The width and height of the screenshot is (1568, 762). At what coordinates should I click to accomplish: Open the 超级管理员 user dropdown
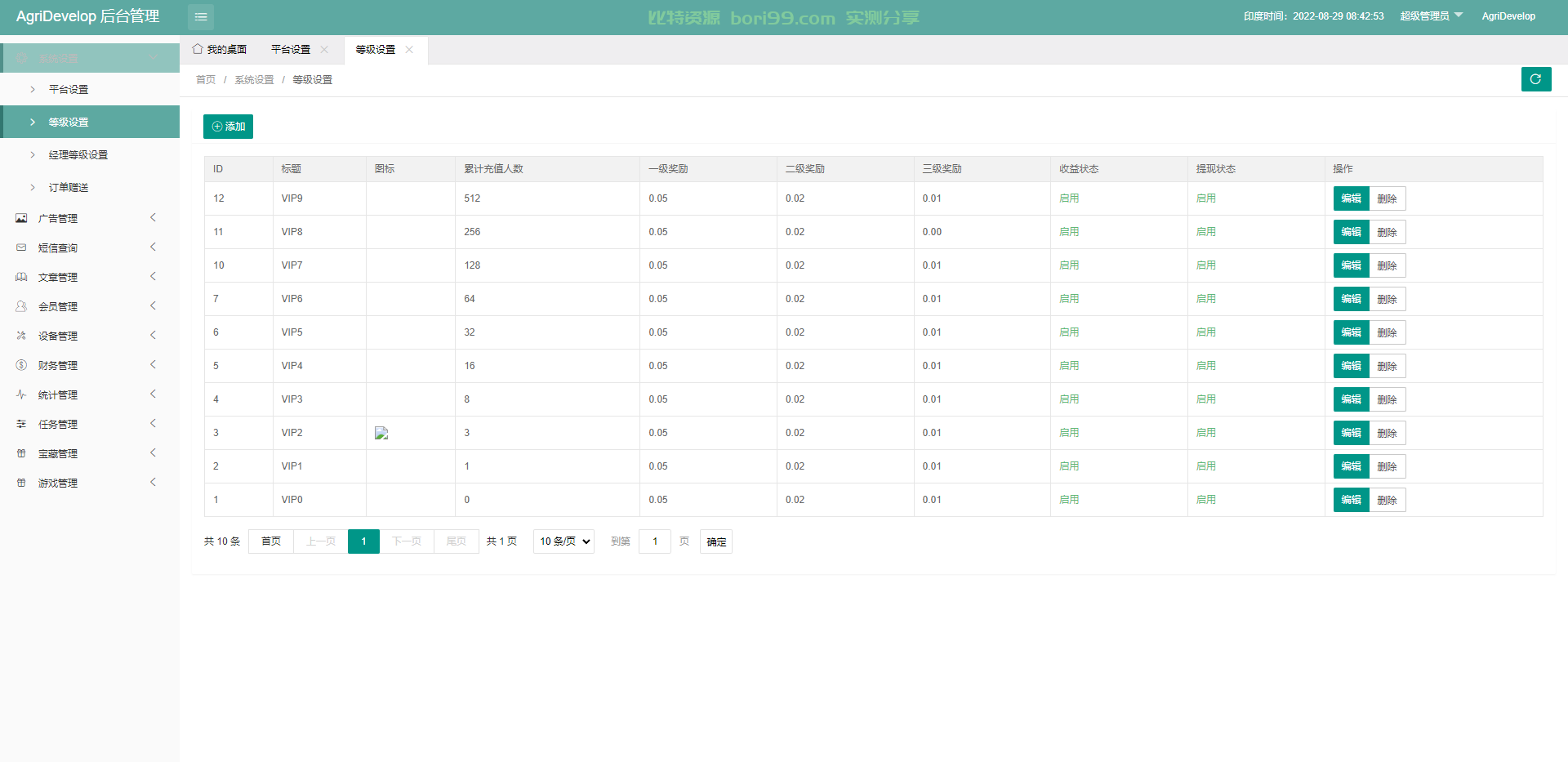1432,16
